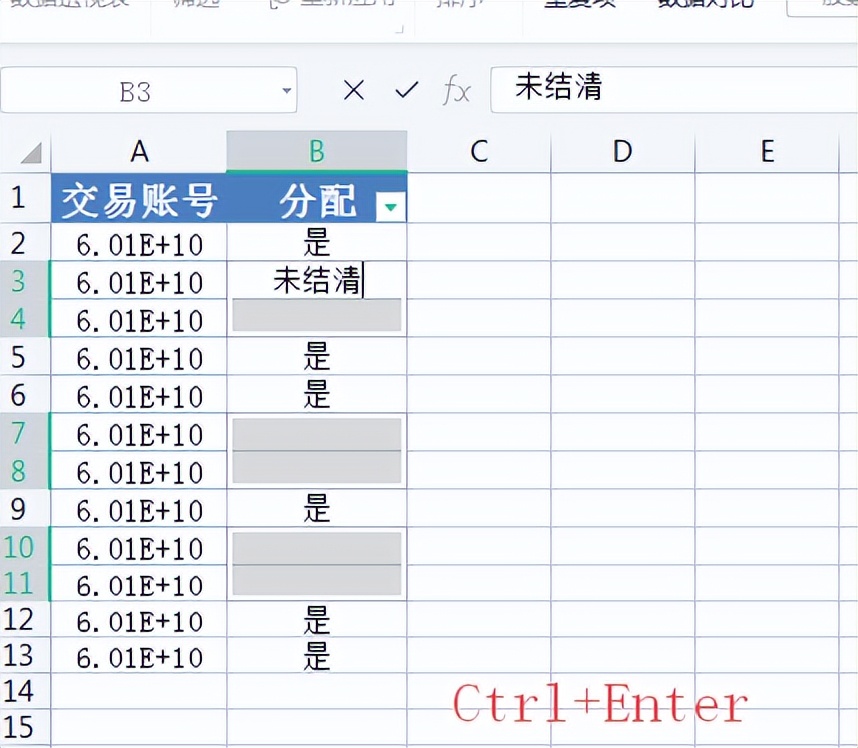858x748 pixels.
Task: Open the insert function fx icon
Action: 456,90
